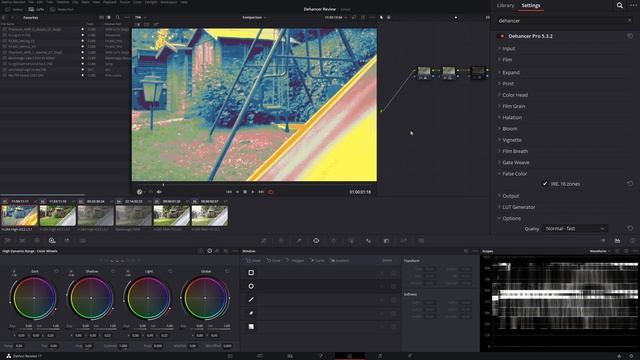Open the LUTs panel button
This screenshot has width=640, height=360.
36,9
